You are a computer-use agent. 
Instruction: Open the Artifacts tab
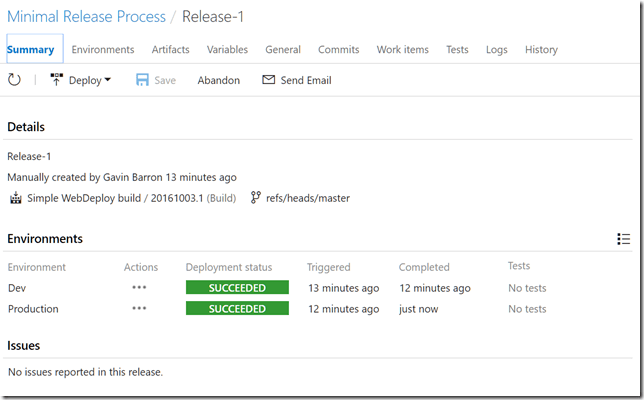(x=170, y=50)
